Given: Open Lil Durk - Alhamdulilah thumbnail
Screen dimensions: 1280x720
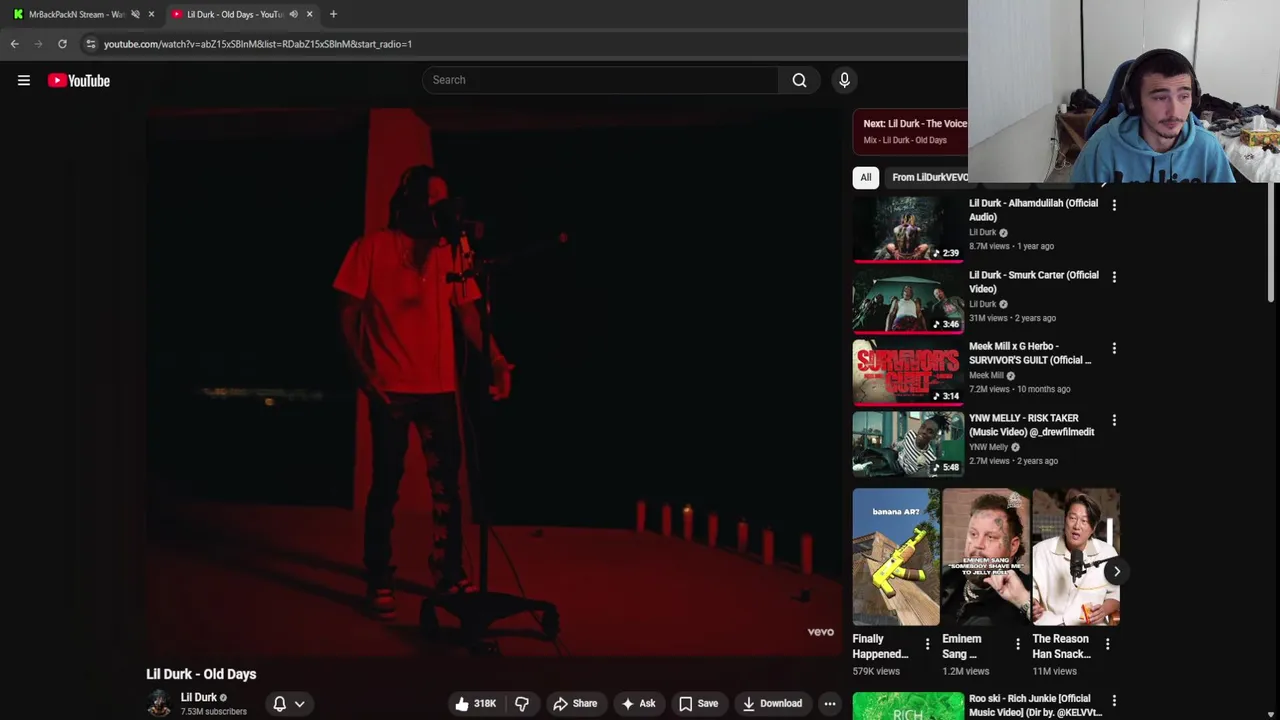Looking at the screenshot, I should (x=908, y=229).
